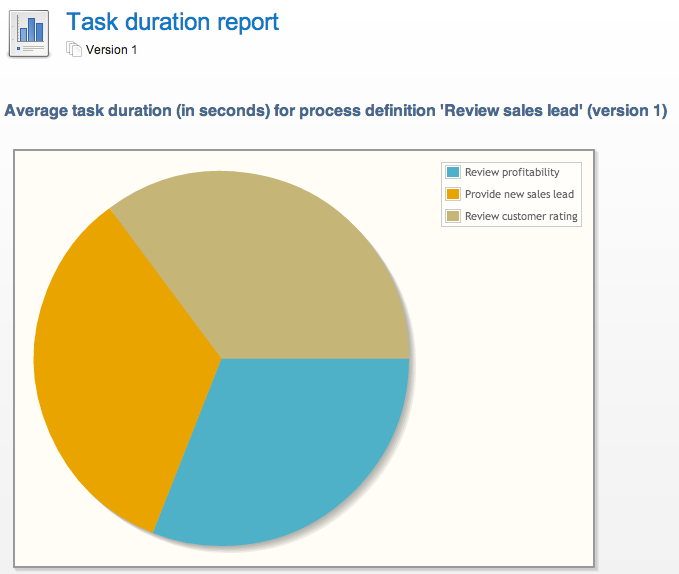679x574 pixels.
Task: Select the Review customer rating legend label
Action: [521, 216]
